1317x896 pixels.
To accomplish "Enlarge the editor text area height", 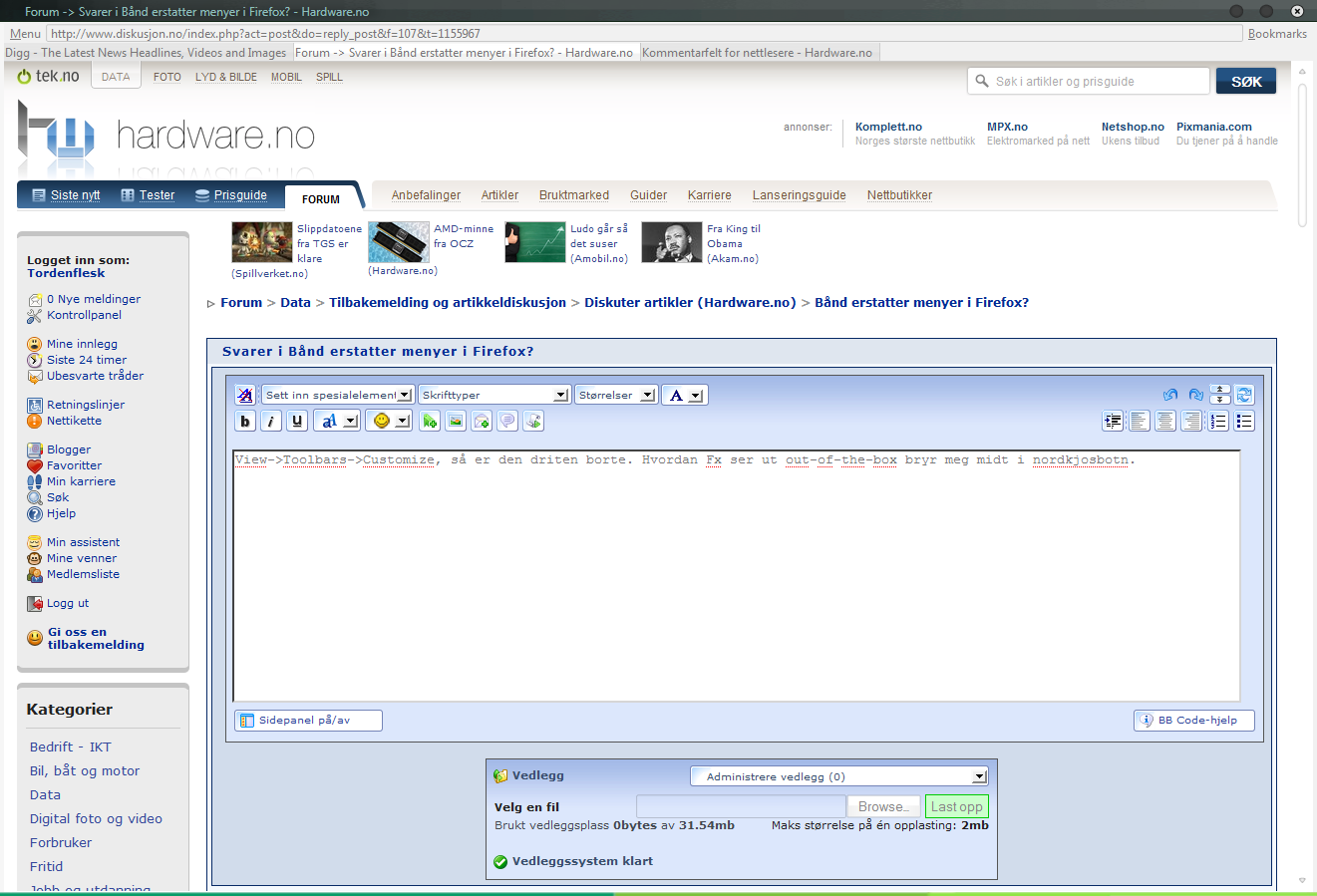I will (1220, 400).
